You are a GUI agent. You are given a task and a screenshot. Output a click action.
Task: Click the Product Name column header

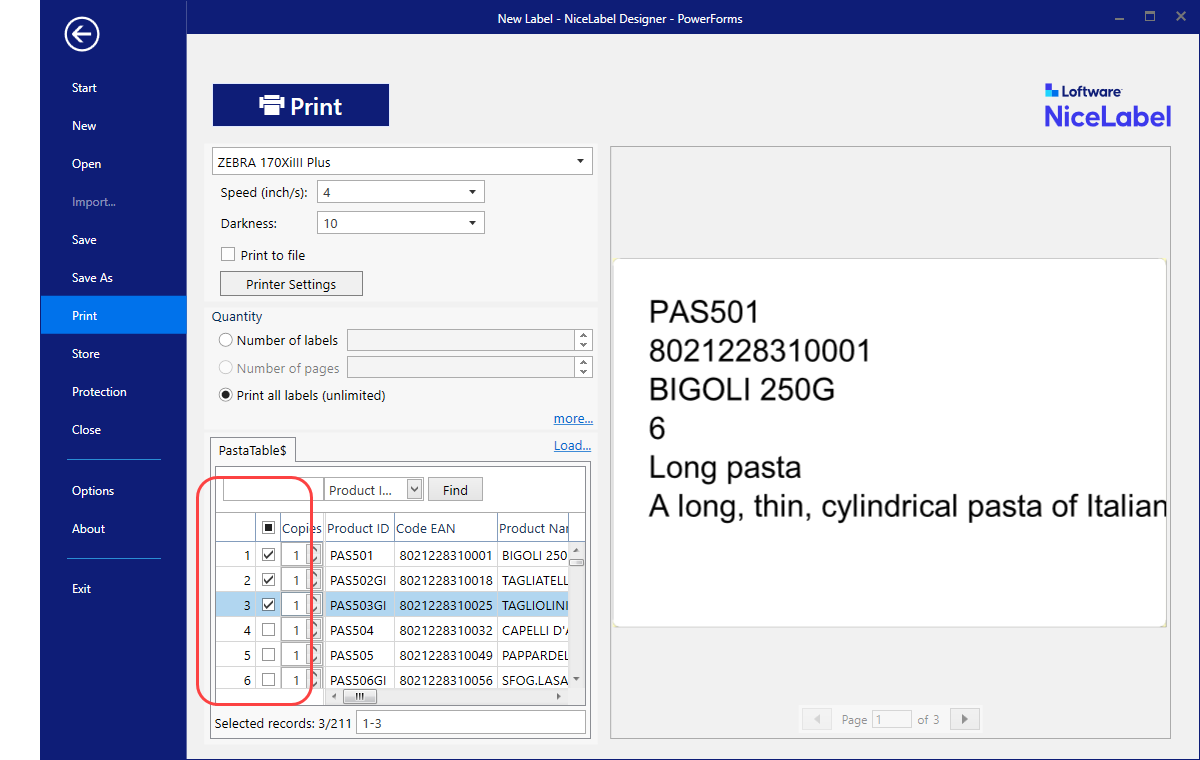pyautogui.click(x=533, y=528)
